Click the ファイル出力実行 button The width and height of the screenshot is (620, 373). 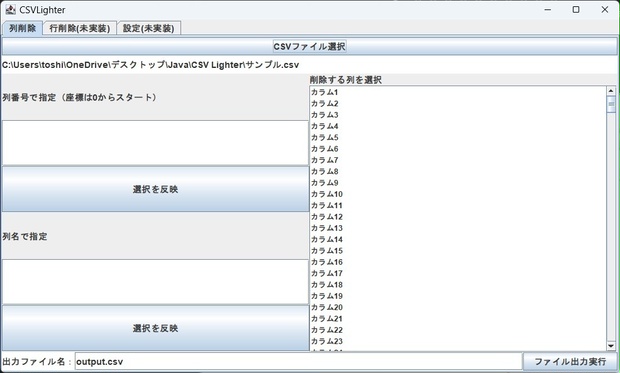570,362
